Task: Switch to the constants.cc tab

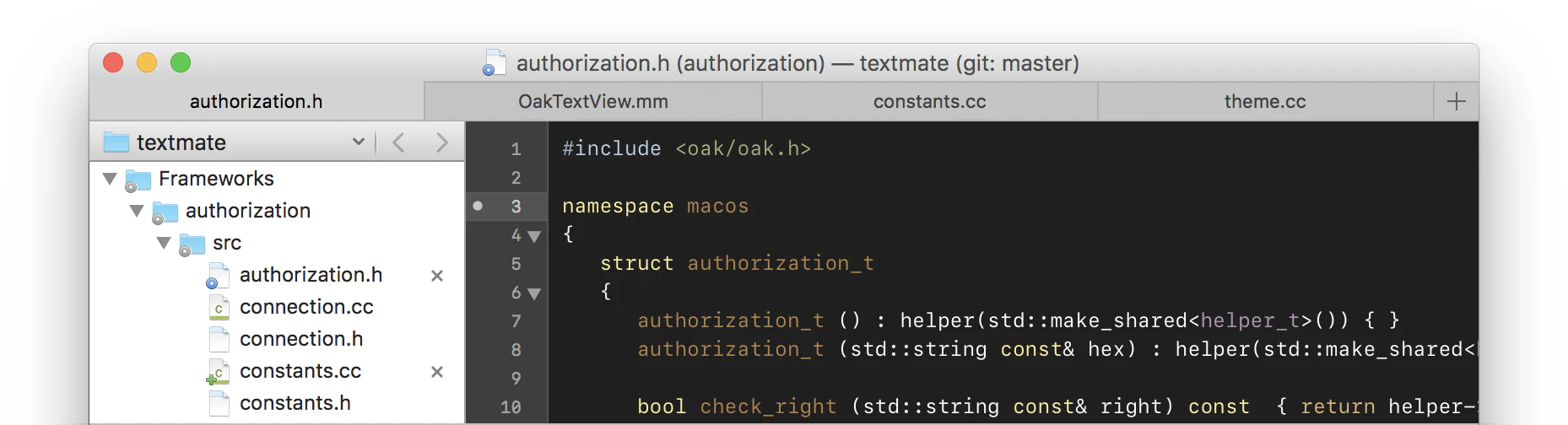Action: pyautogui.click(x=929, y=102)
